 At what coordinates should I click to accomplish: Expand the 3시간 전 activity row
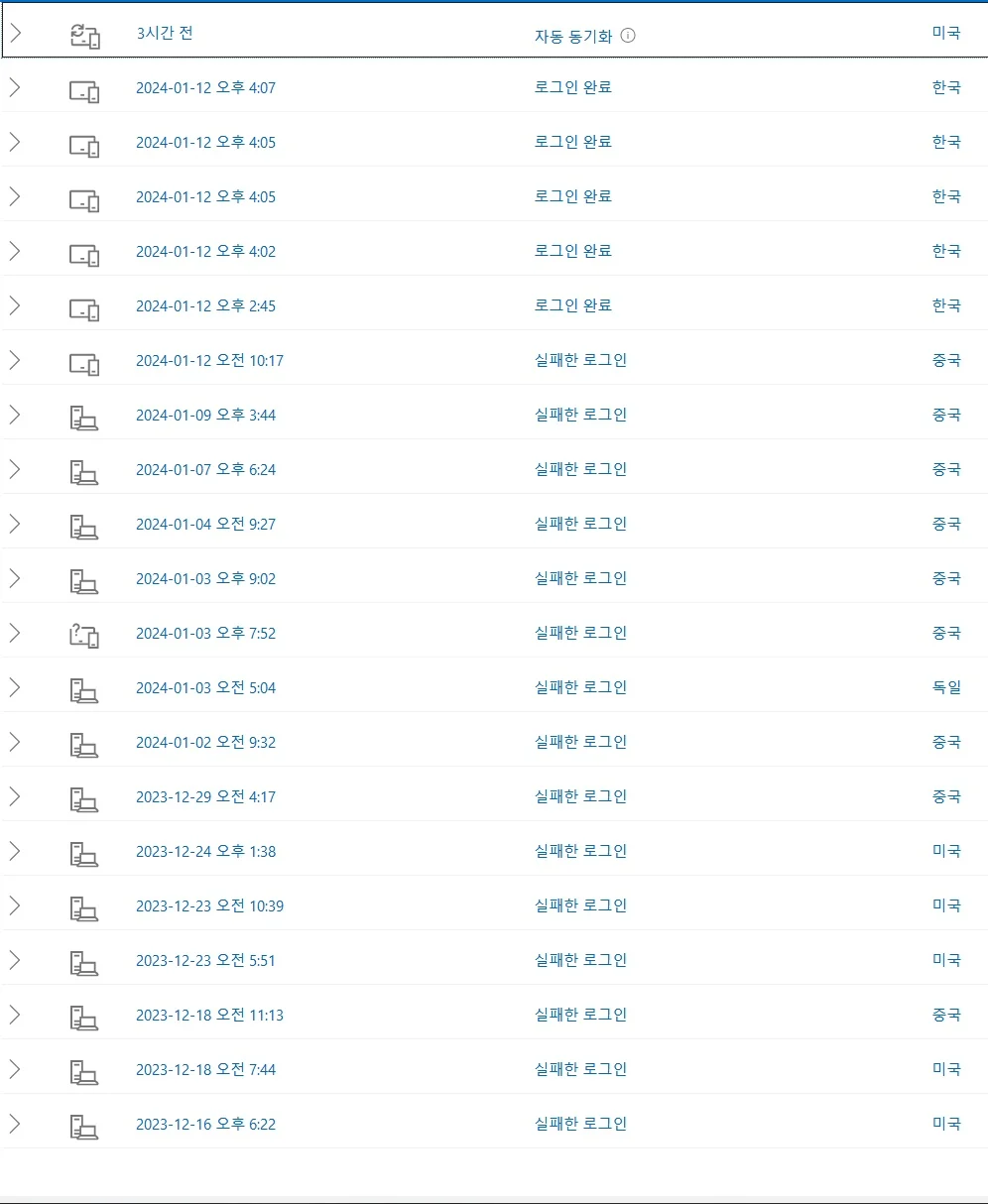coord(15,33)
